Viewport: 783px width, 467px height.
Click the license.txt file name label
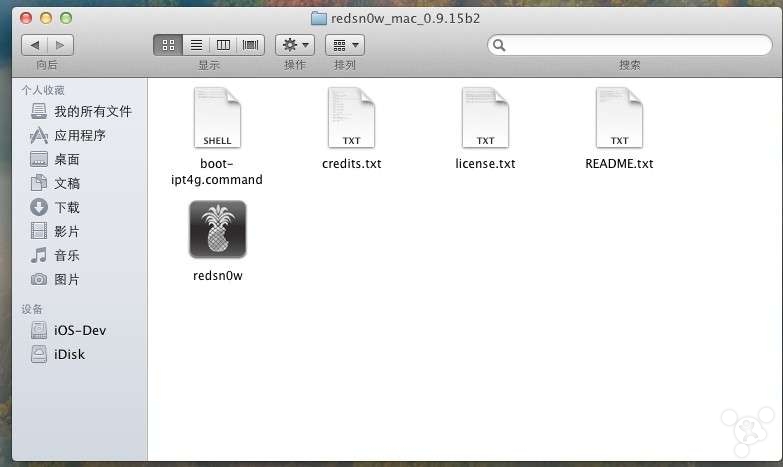485,164
